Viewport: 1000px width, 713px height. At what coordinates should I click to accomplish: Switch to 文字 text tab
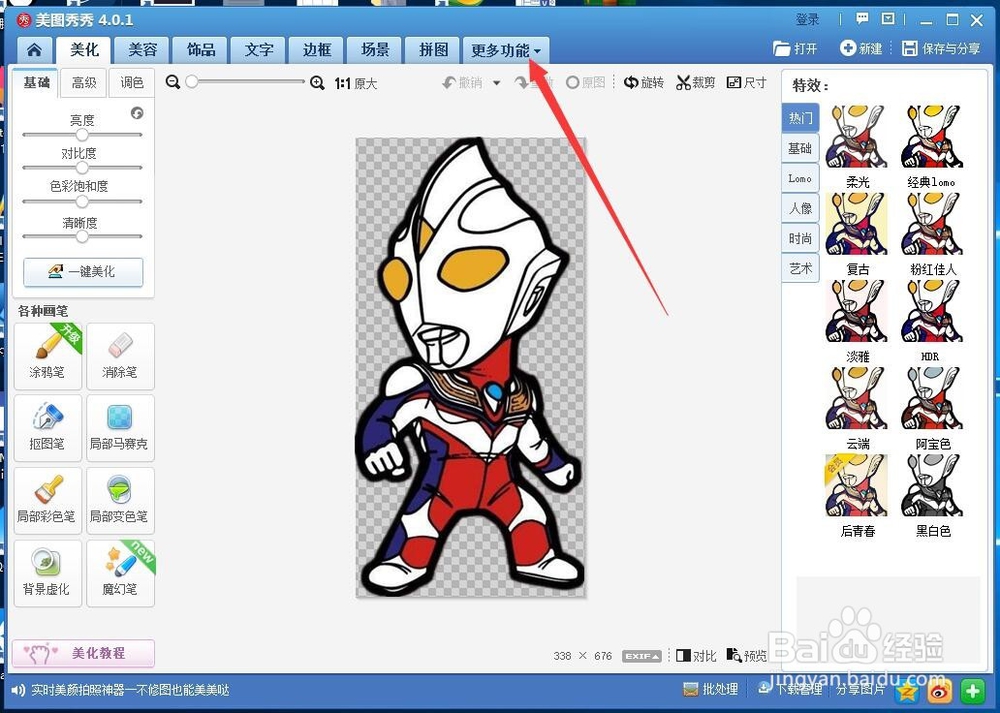click(259, 50)
